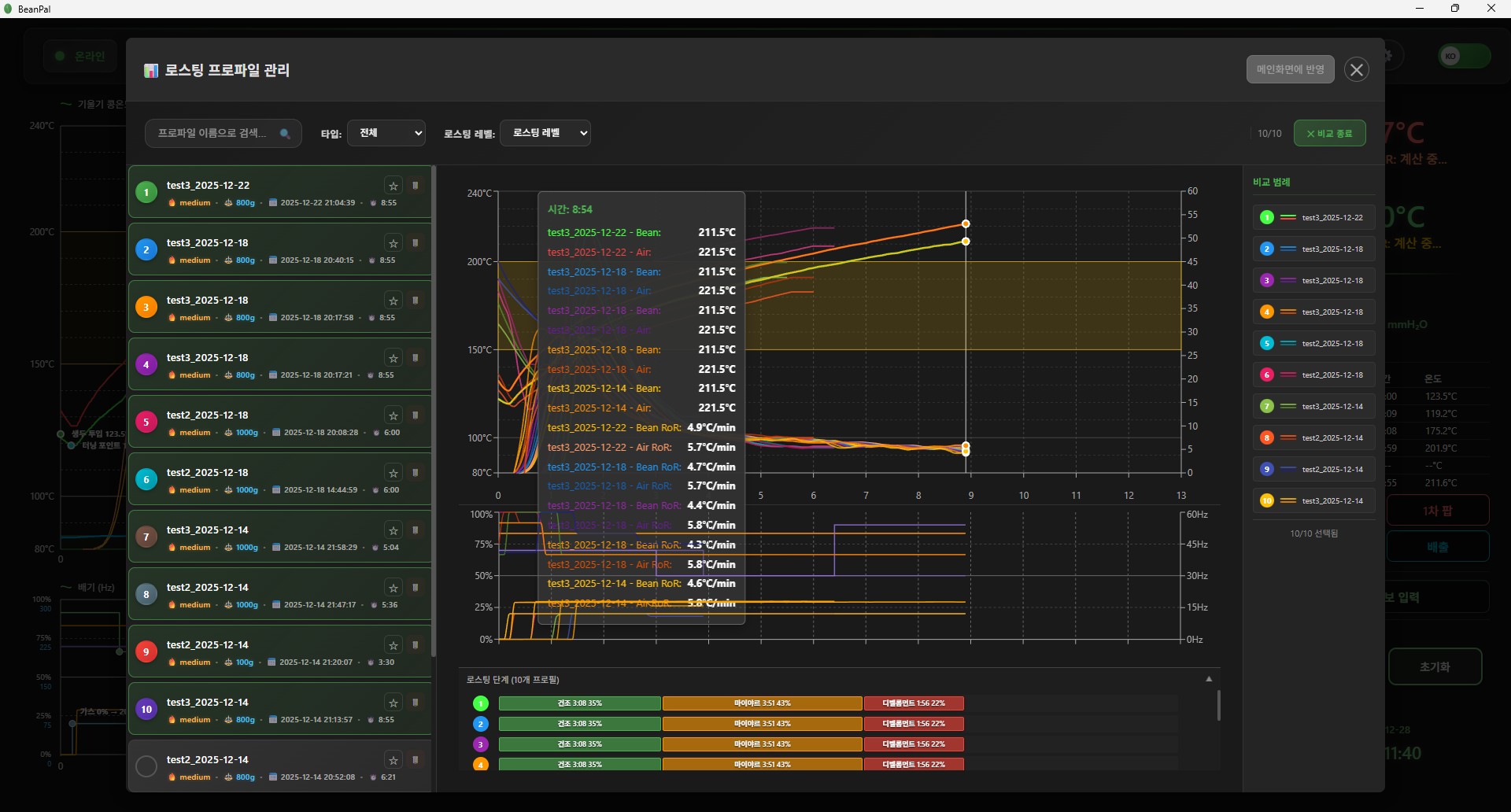Image resolution: width=1511 pixels, height=812 pixels.
Task: Toggle legend entry number 8 in 비교 범례
Action: [1313, 437]
